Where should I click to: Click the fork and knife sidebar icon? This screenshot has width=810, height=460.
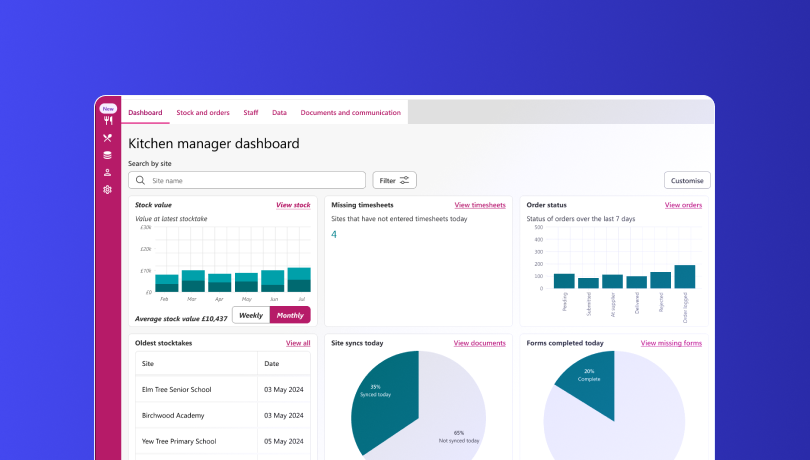[108, 121]
